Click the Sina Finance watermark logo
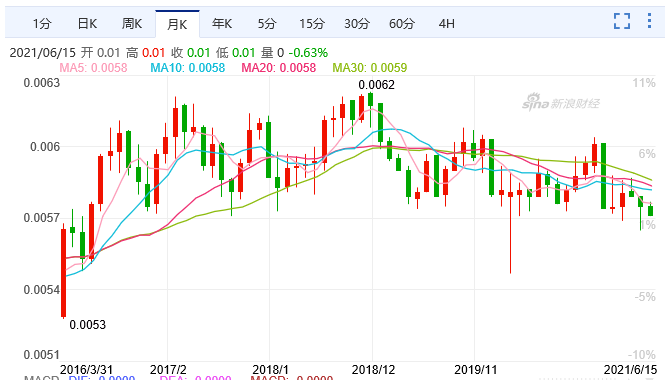Viewport: 671px width, 380px height. click(561, 102)
